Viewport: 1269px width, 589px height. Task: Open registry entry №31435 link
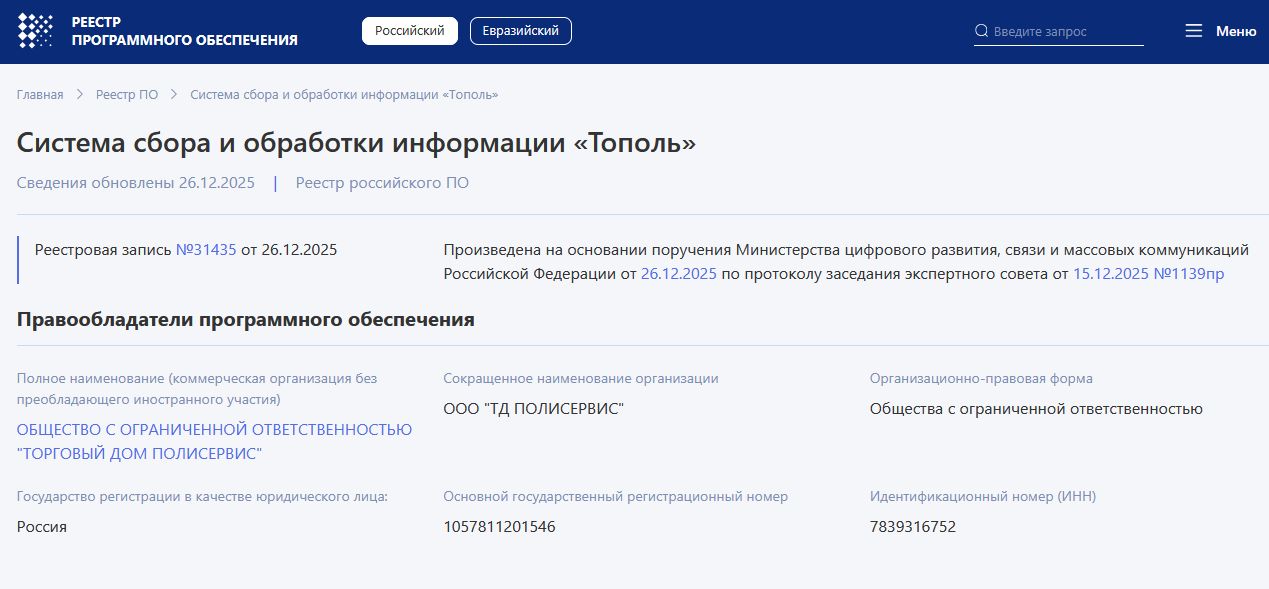click(206, 250)
